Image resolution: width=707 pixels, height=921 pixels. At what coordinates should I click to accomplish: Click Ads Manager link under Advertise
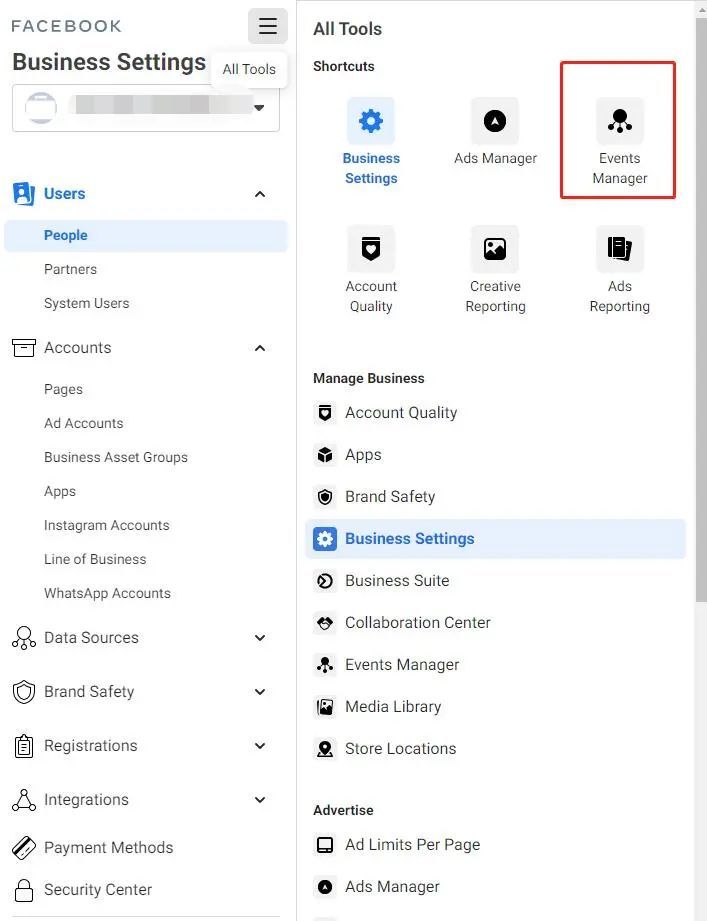[x=392, y=886]
